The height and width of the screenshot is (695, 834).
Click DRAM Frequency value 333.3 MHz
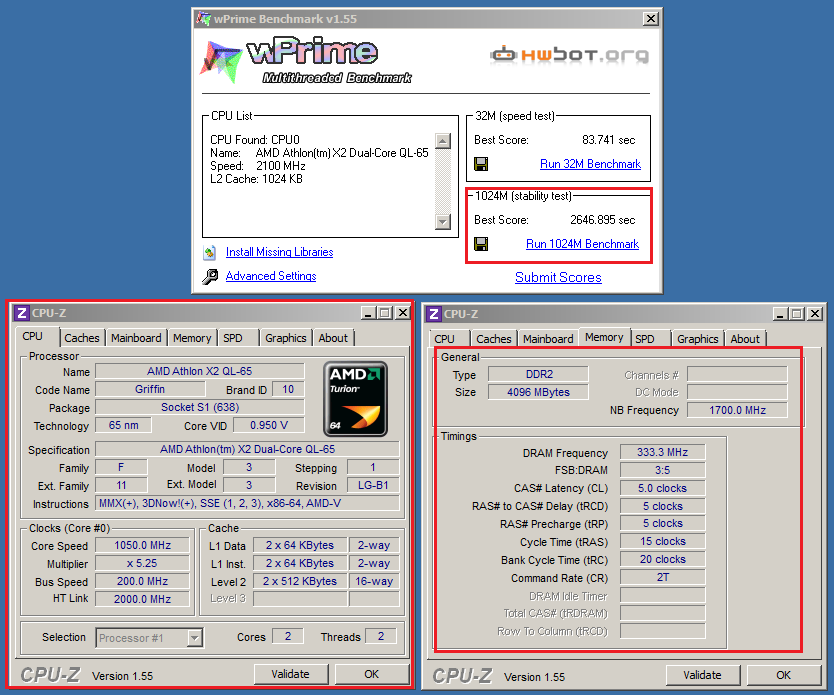[663, 453]
